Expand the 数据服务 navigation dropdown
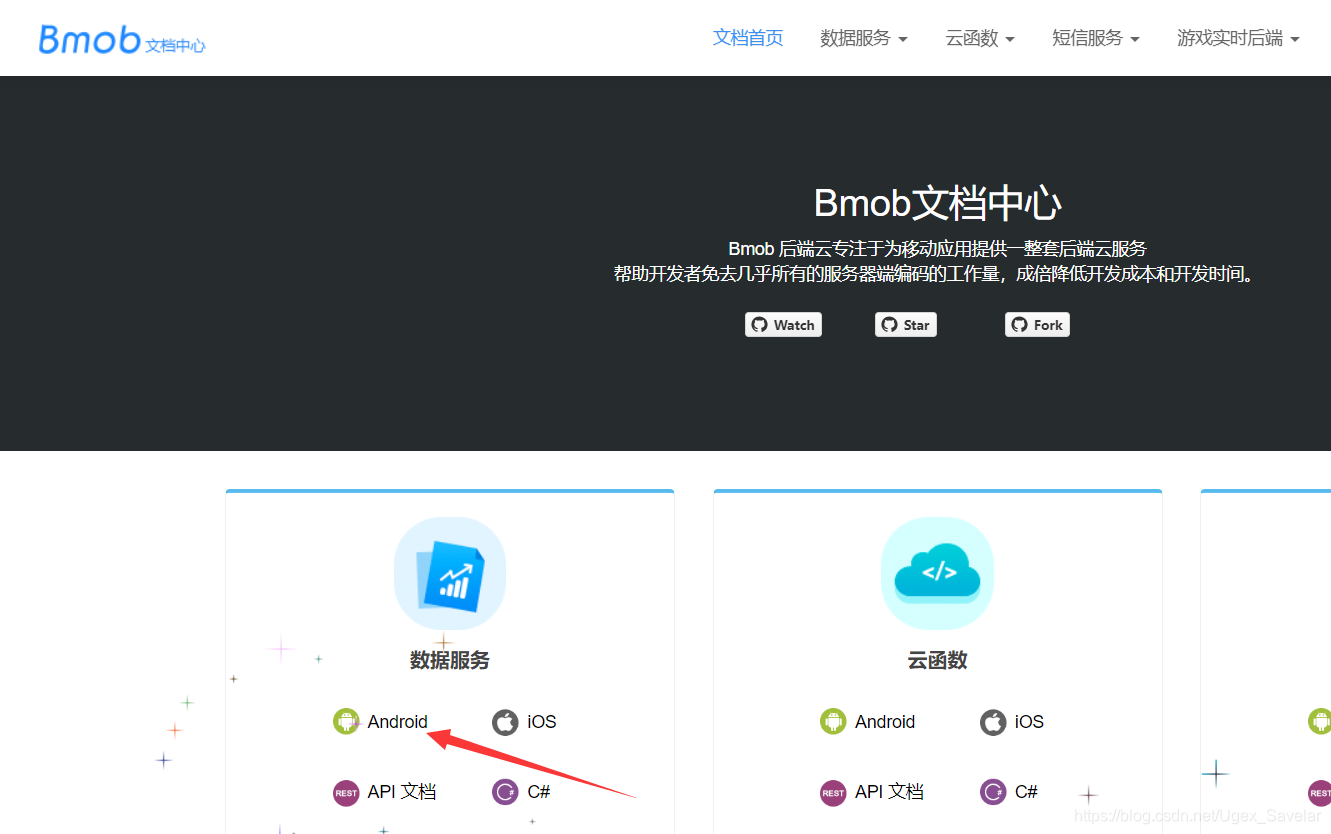The image size is (1331, 834). (864, 38)
